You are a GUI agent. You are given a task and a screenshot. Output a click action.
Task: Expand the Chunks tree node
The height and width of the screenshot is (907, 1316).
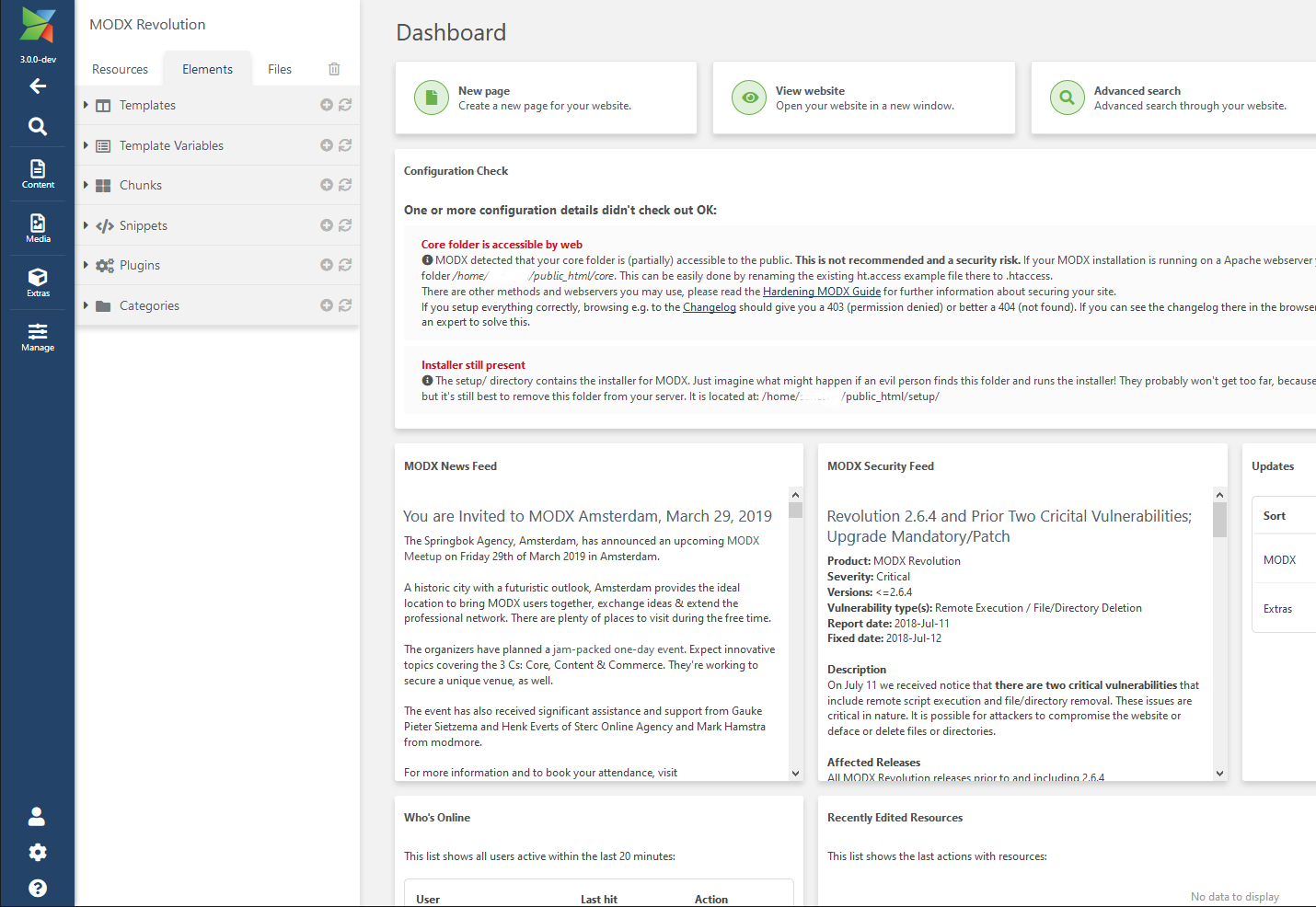coord(86,185)
